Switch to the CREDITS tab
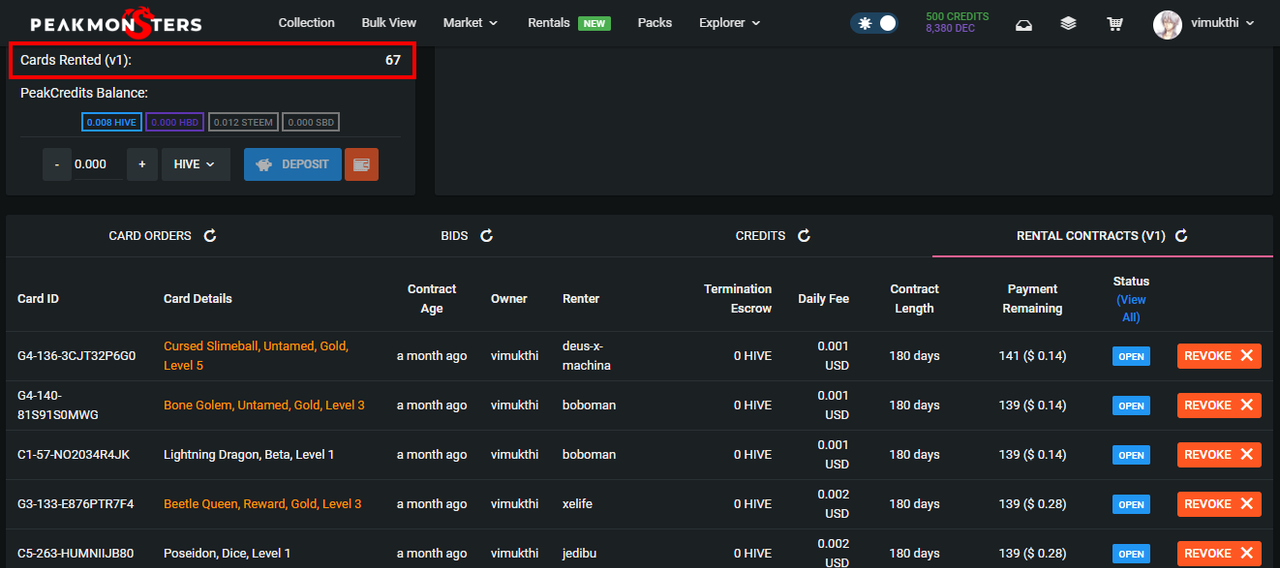This screenshot has width=1280, height=568. tap(760, 236)
